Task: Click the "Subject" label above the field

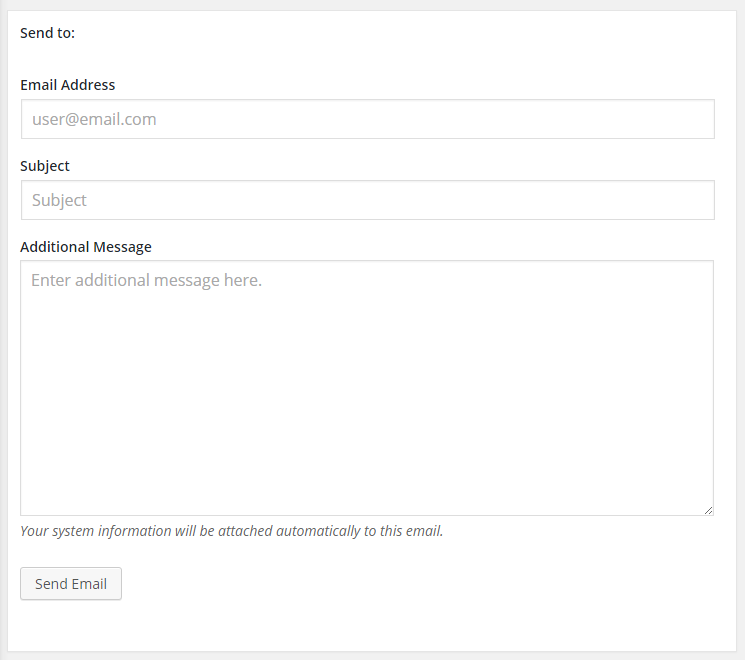Action: point(45,166)
